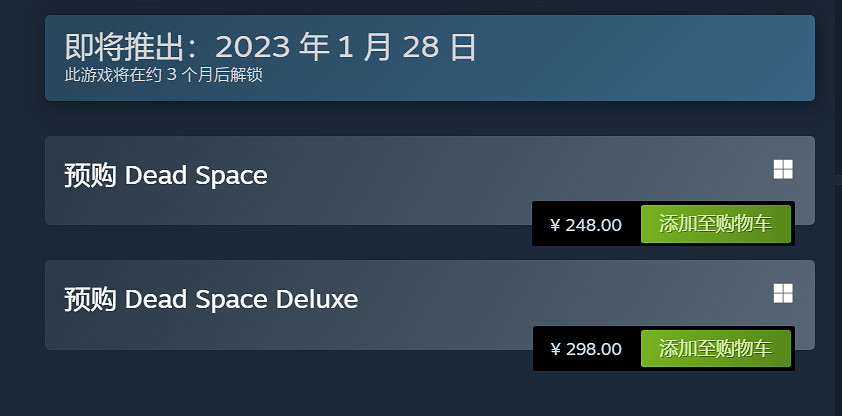842x416 pixels.
Task: Click the ¥ symbol before 248.00
Action: point(555,225)
